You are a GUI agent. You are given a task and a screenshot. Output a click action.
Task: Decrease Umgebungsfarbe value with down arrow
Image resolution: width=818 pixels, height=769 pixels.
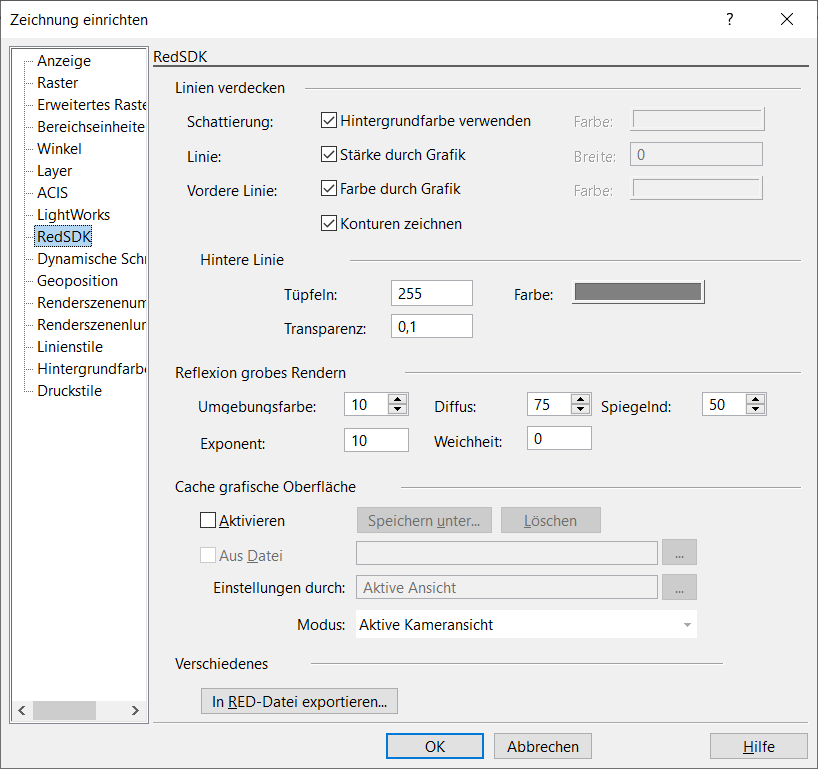[398, 409]
